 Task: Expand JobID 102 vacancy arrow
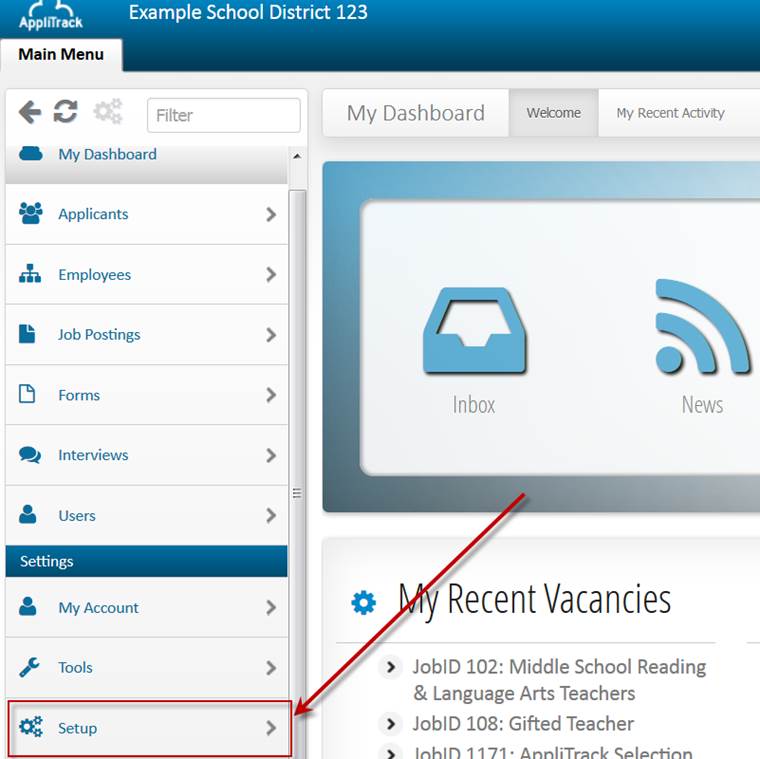tap(391, 667)
